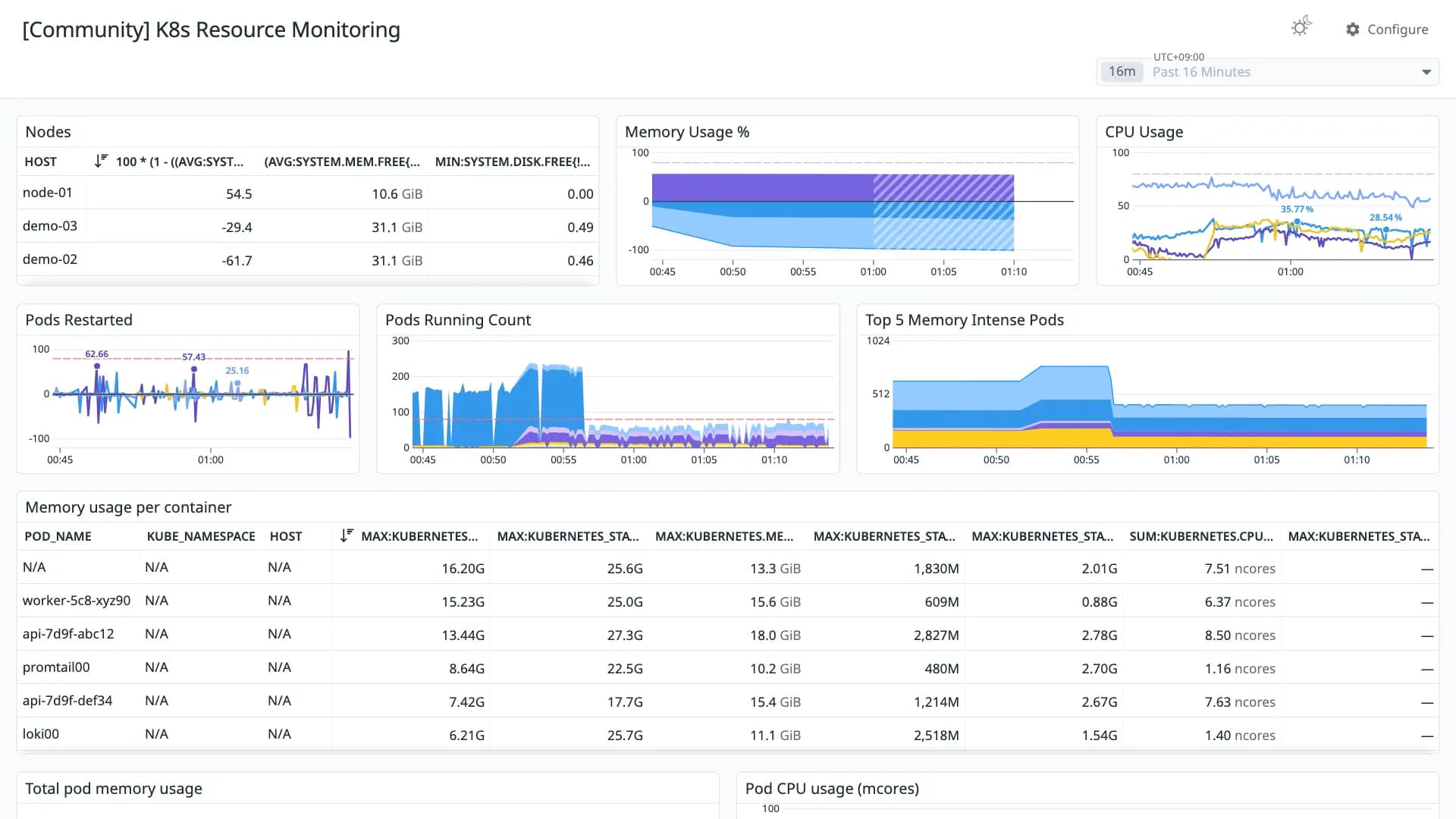The height and width of the screenshot is (819, 1456).
Task: Click the 25.7G value for loki00
Action: pos(625,736)
